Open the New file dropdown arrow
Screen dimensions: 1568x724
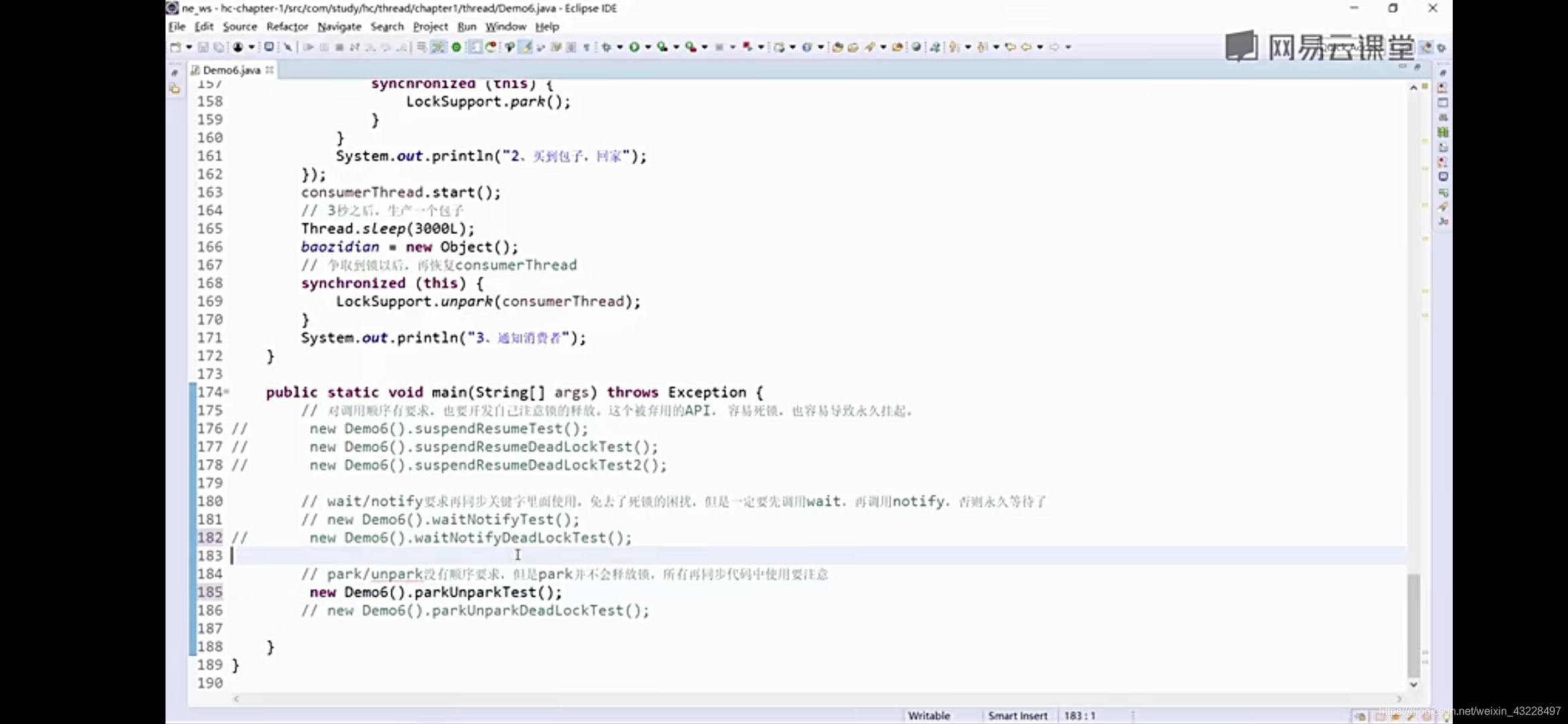[189, 47]
